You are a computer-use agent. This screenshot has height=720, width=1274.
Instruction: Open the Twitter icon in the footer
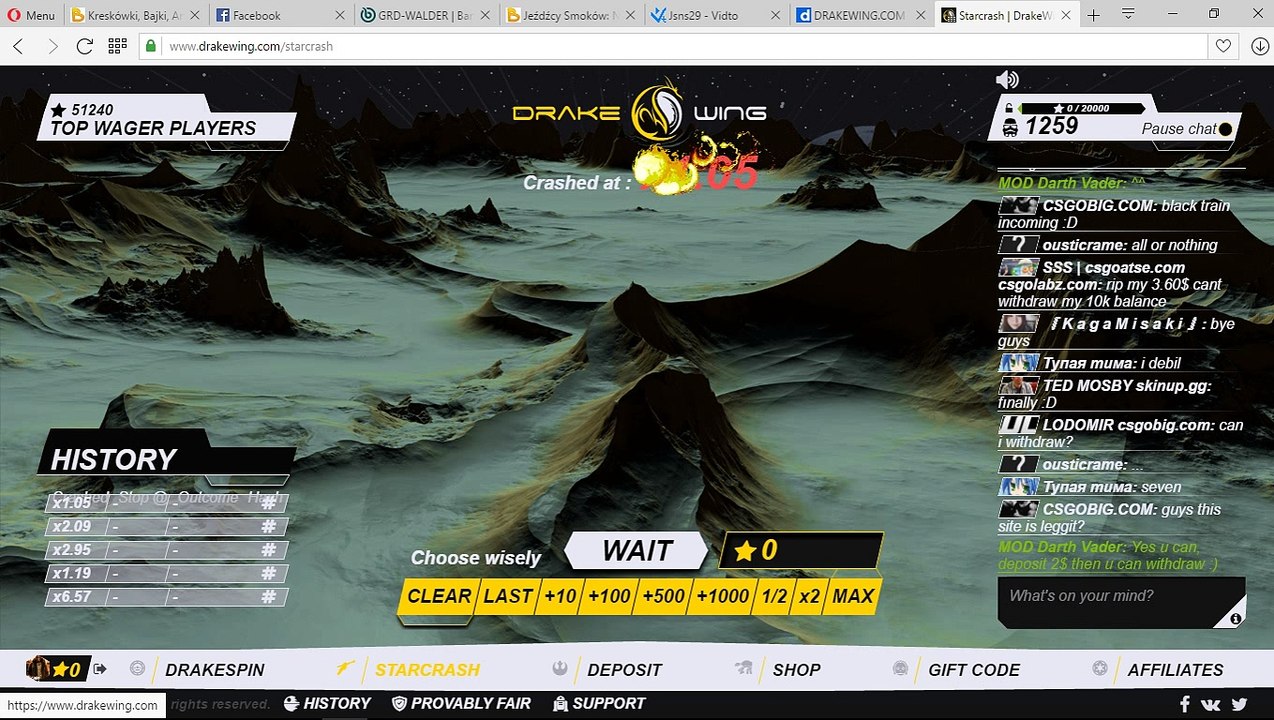(1240, 704)
